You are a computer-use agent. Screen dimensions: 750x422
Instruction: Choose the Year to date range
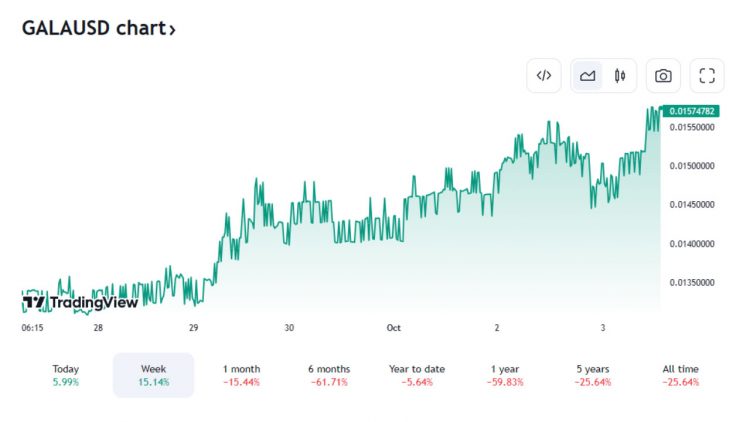point(417,375)
